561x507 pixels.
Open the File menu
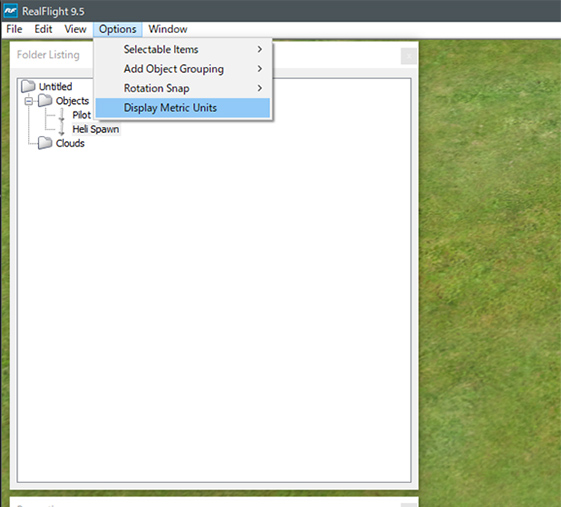[x=14, y=29]
